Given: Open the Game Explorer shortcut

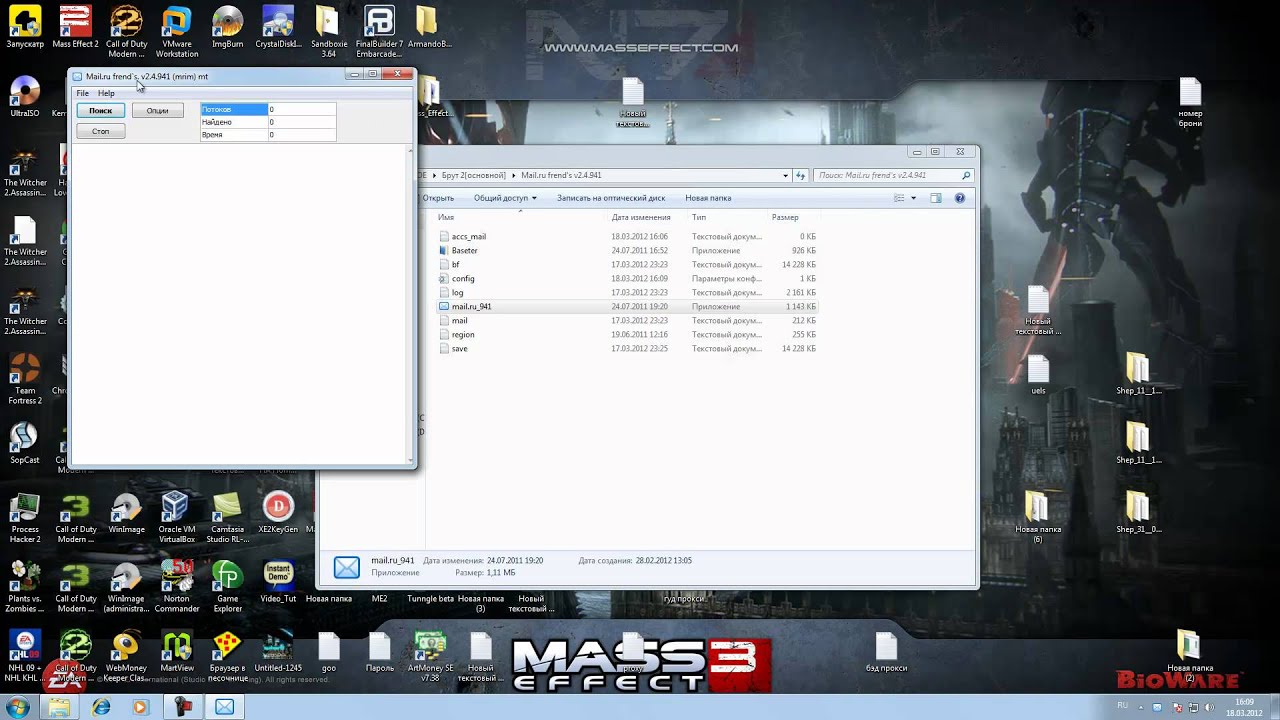Looking at the screenshot, I should click(227, 587).
